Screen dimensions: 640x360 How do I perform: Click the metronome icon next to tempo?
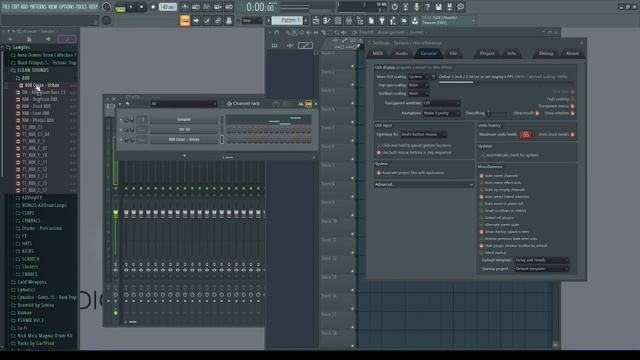tap(185, 7)
